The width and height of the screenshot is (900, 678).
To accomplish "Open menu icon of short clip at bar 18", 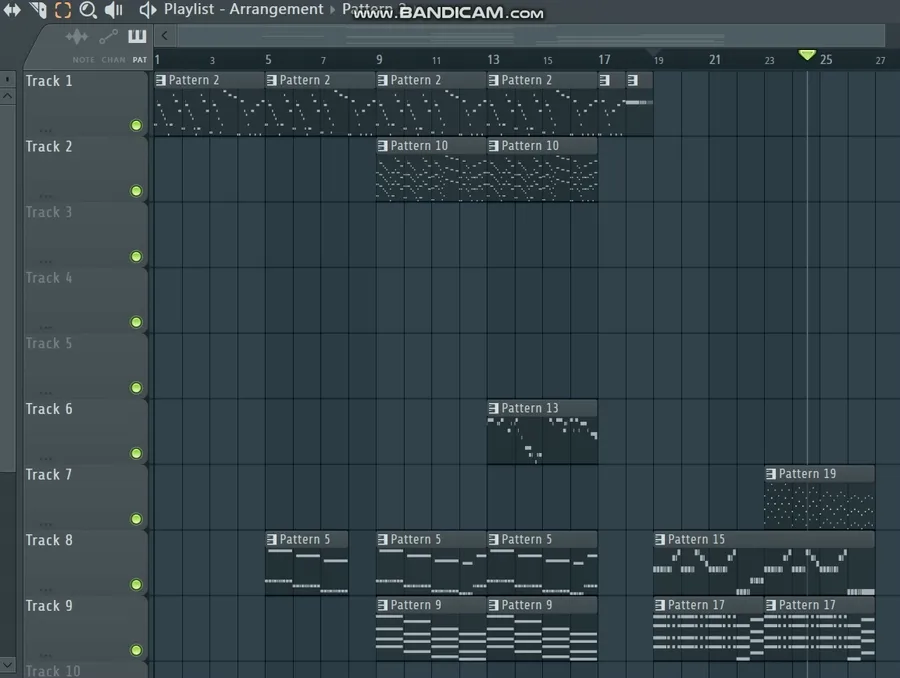I will [632, 80].
